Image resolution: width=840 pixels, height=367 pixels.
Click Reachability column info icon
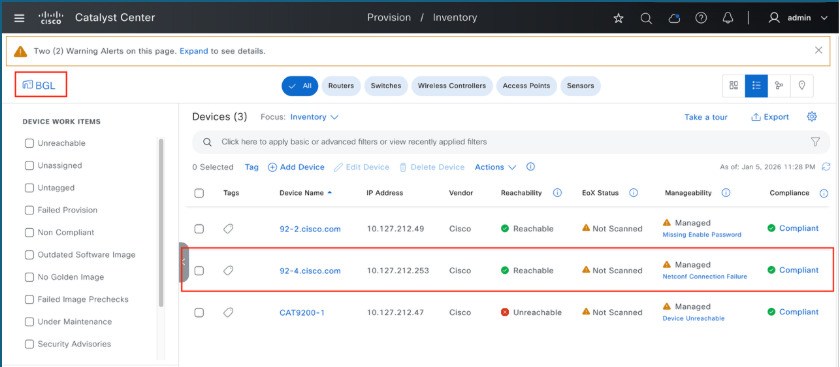coord(557,193)
